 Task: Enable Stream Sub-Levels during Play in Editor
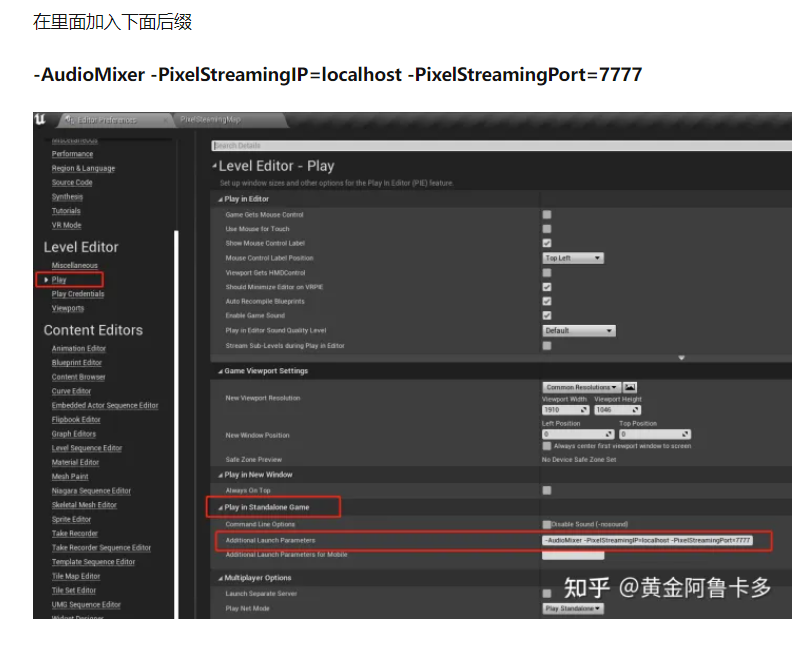tap(547, 346)
